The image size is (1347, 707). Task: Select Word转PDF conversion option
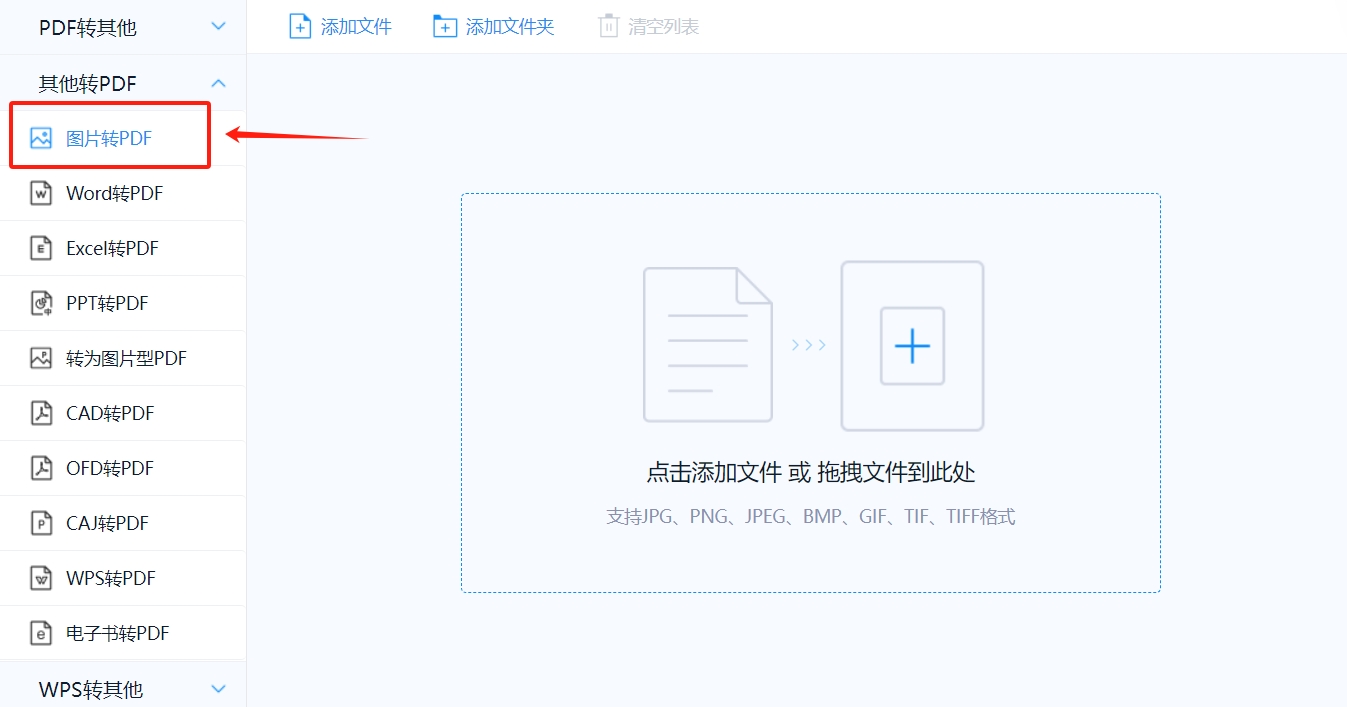click(x=122, y=193)
